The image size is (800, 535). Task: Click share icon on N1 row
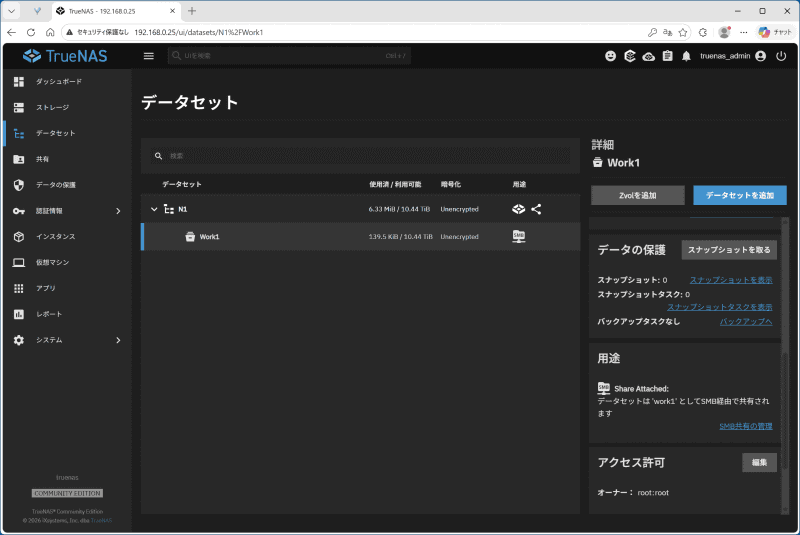click(536, 209)
